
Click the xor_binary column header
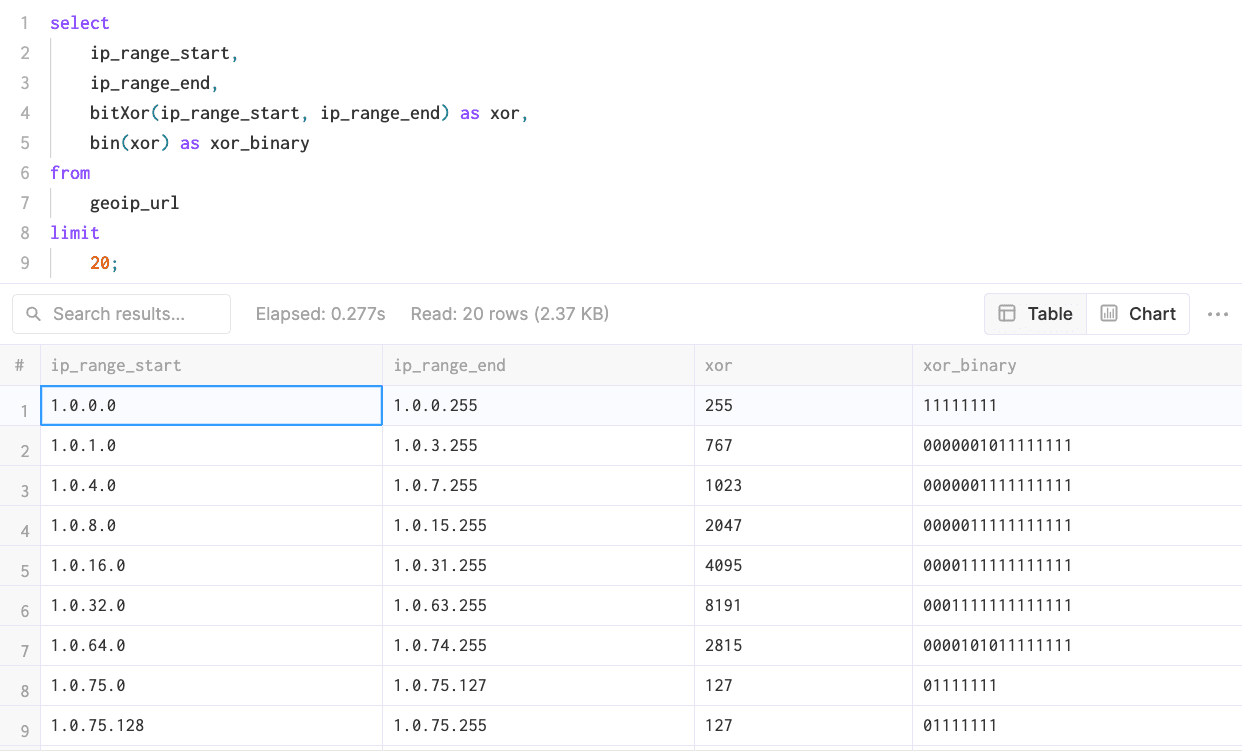(969, 365)
